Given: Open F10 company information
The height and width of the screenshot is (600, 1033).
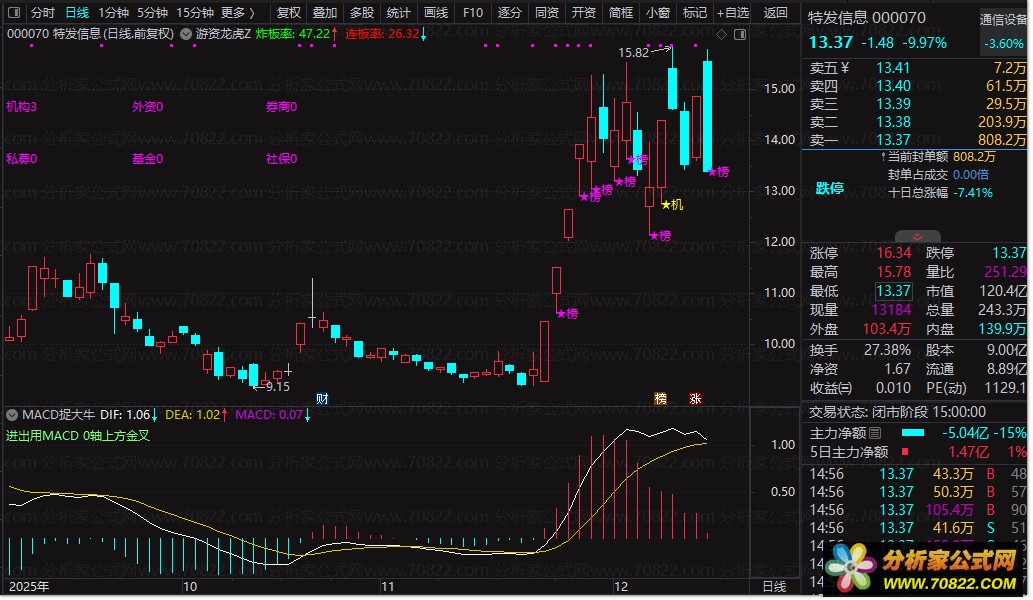Looking at the screenshot, I should (472, 13).
